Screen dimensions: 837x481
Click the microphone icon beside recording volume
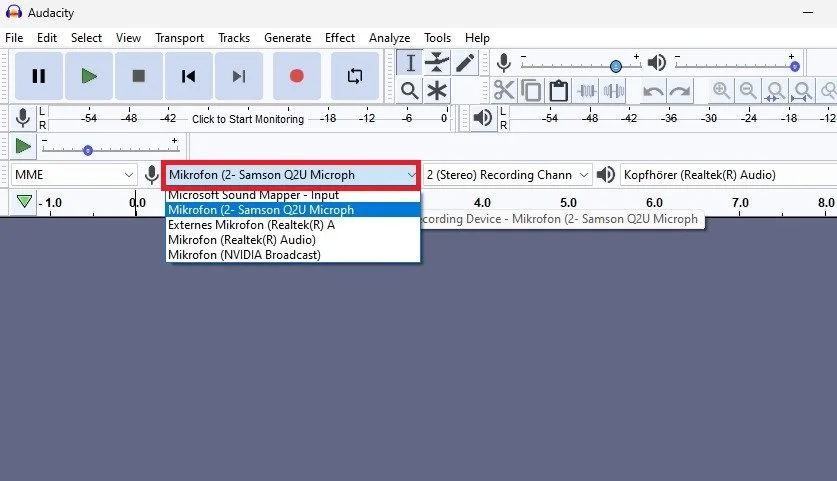(503, 63)
